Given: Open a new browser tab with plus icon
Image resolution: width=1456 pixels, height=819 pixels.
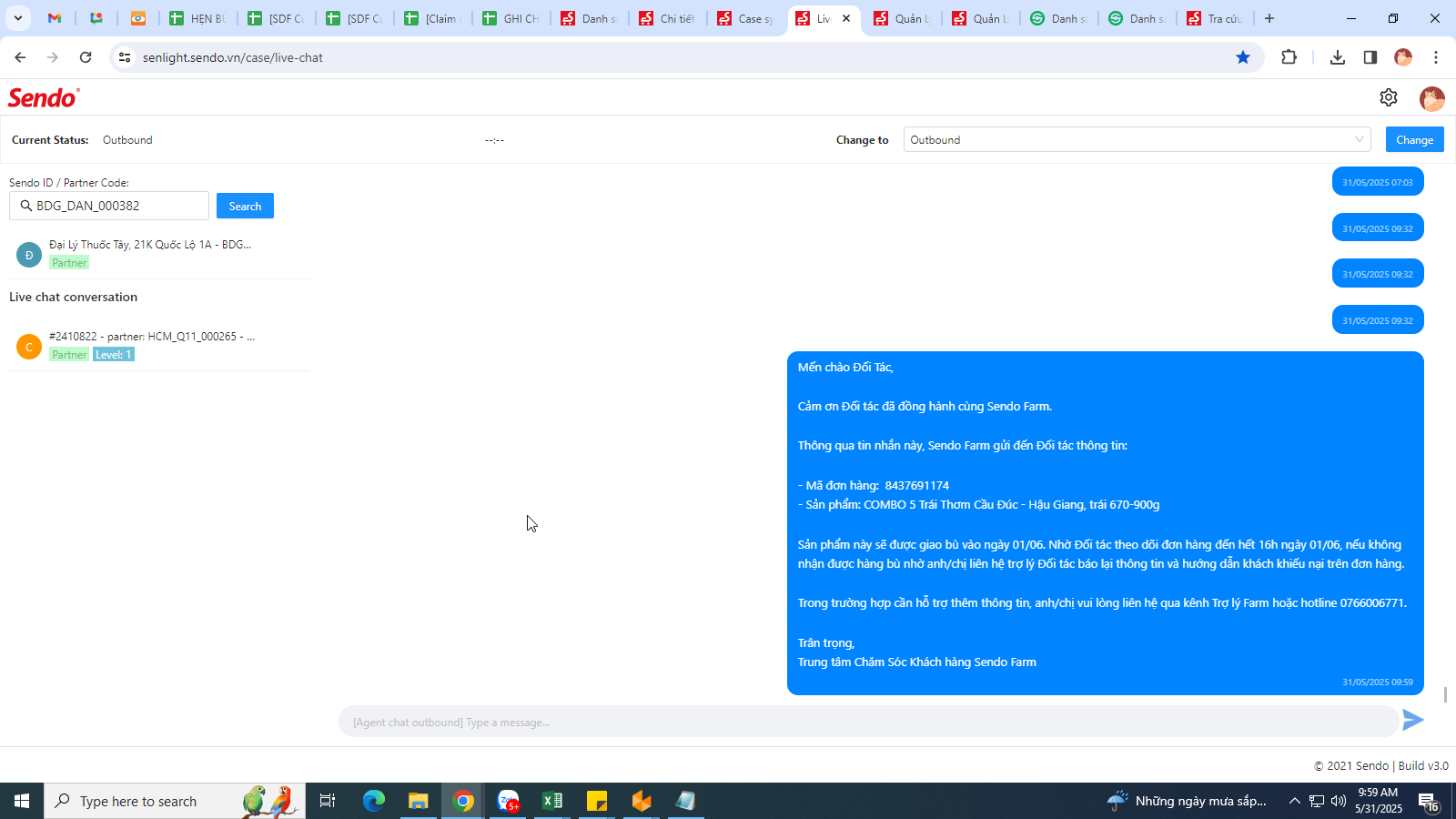Looking at the screenshot, I should 1269,18.
